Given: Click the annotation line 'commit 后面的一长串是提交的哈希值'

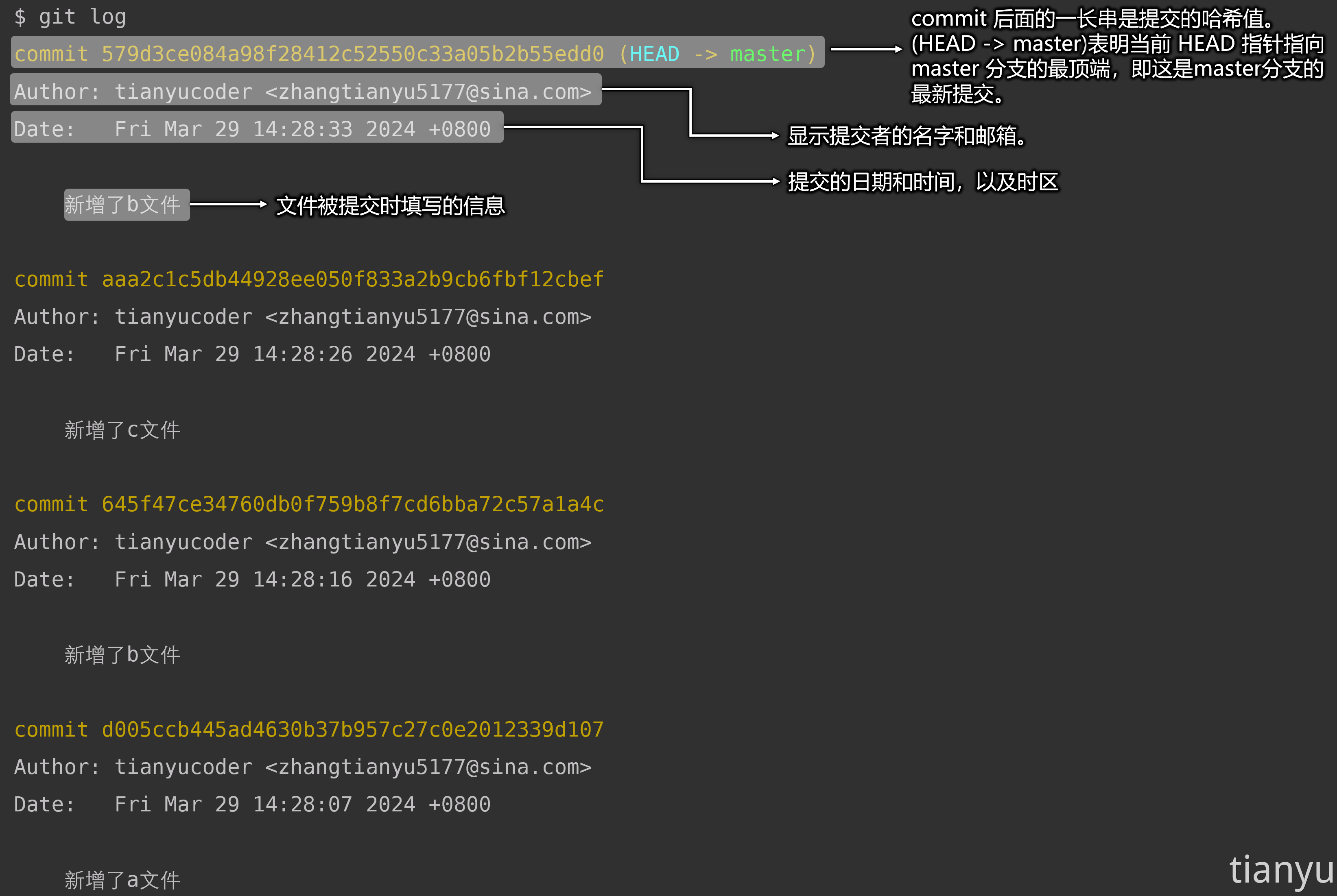Looking at the screenshot, I should pyautogui.click(x=1092, y=19).
